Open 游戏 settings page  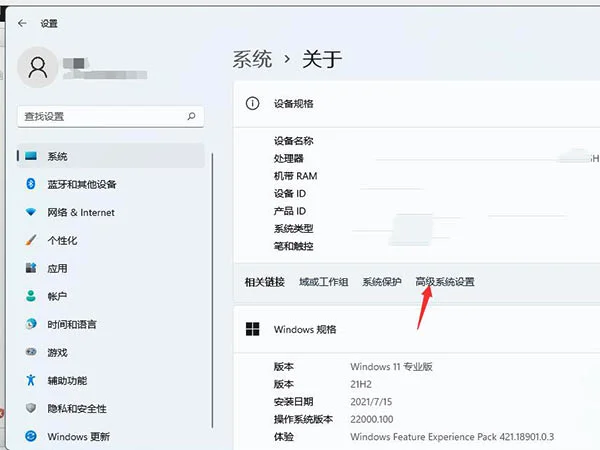[x=111, y=352]
